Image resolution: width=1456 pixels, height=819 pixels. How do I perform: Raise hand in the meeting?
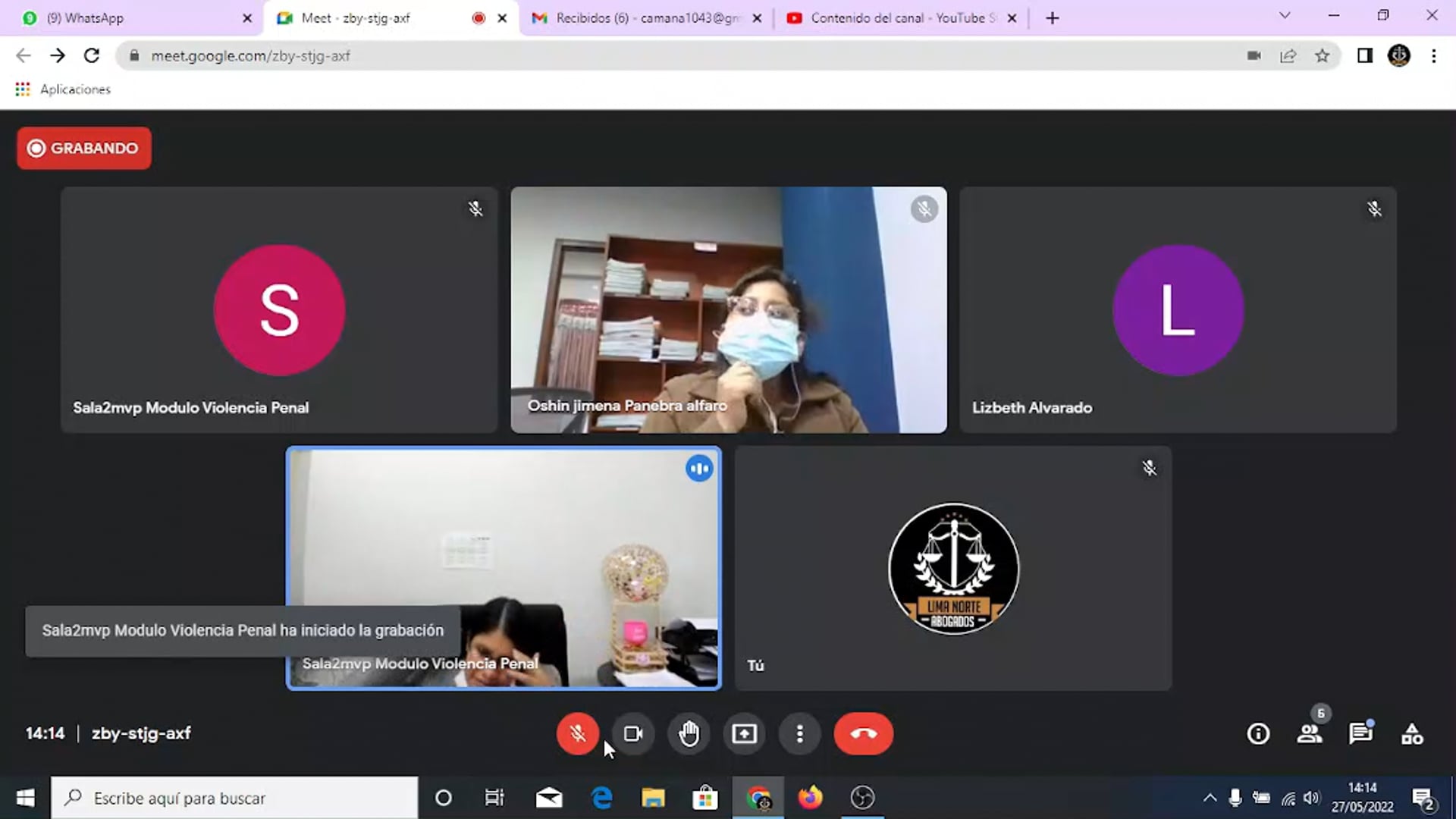[689, 733]
